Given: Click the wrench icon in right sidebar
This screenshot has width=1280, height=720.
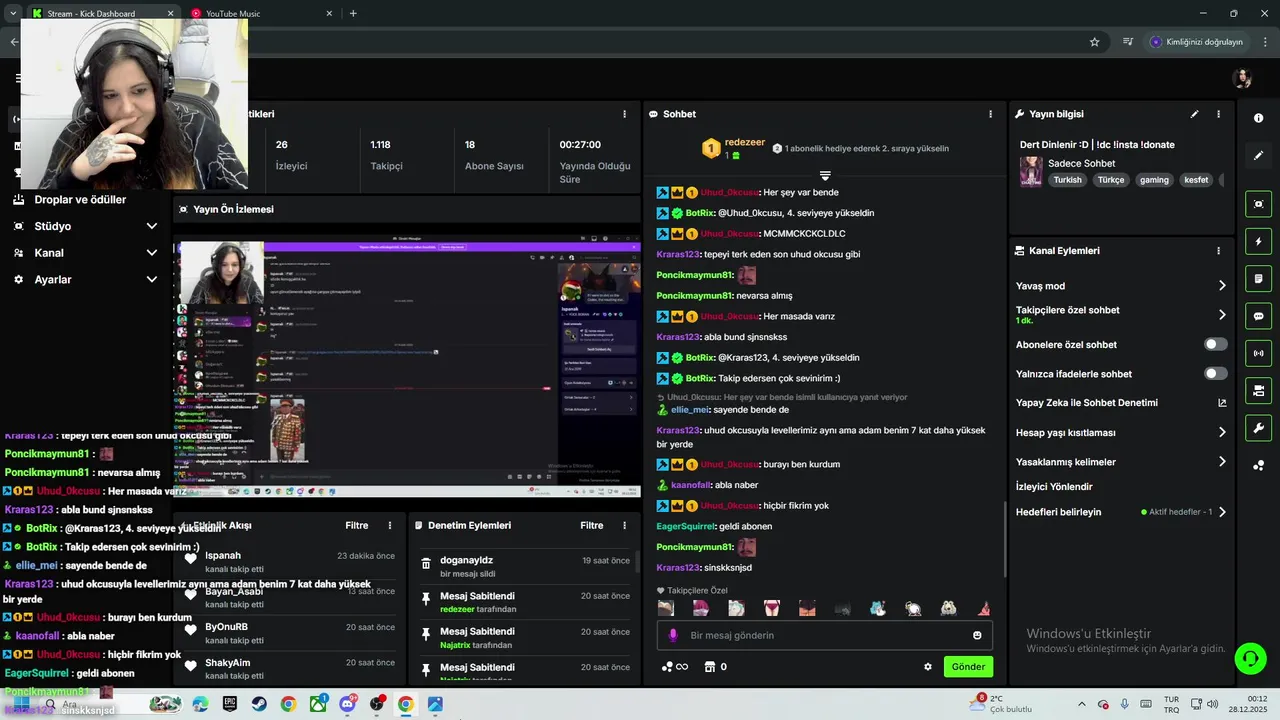Looking at the screenshot, I should click(x=1258, y=428).
